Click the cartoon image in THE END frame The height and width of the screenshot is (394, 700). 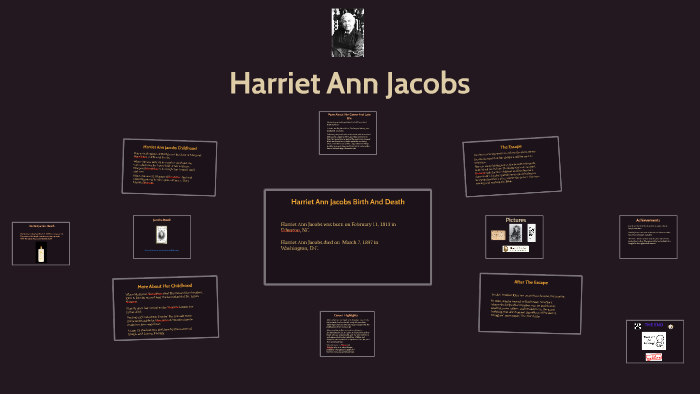pos(654,341)
